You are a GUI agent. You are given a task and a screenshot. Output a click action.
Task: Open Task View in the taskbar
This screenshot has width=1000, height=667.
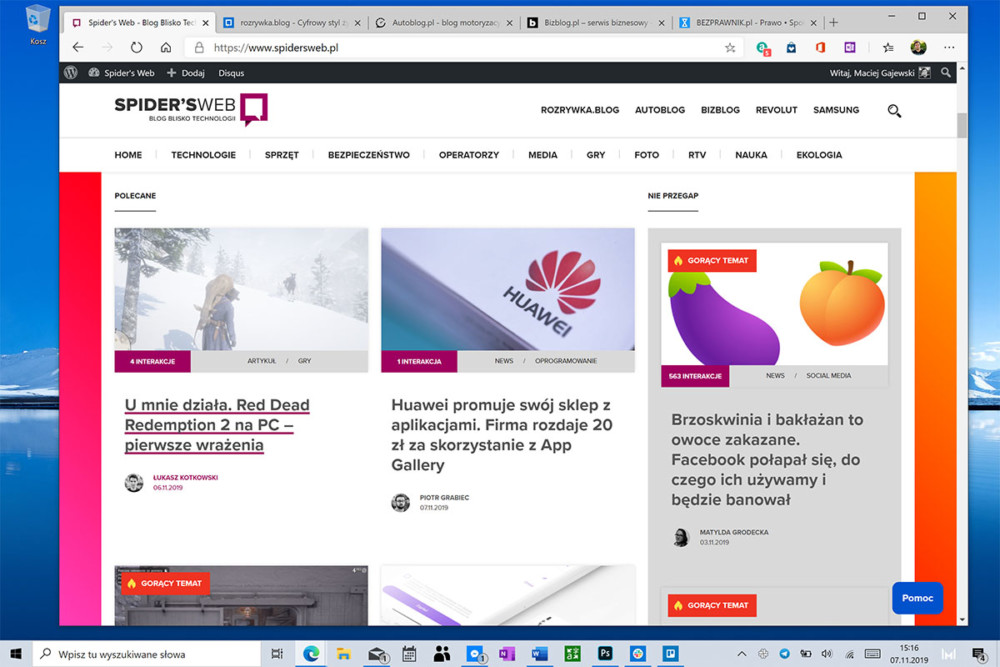pyautogui.click(x=277, y=654)
